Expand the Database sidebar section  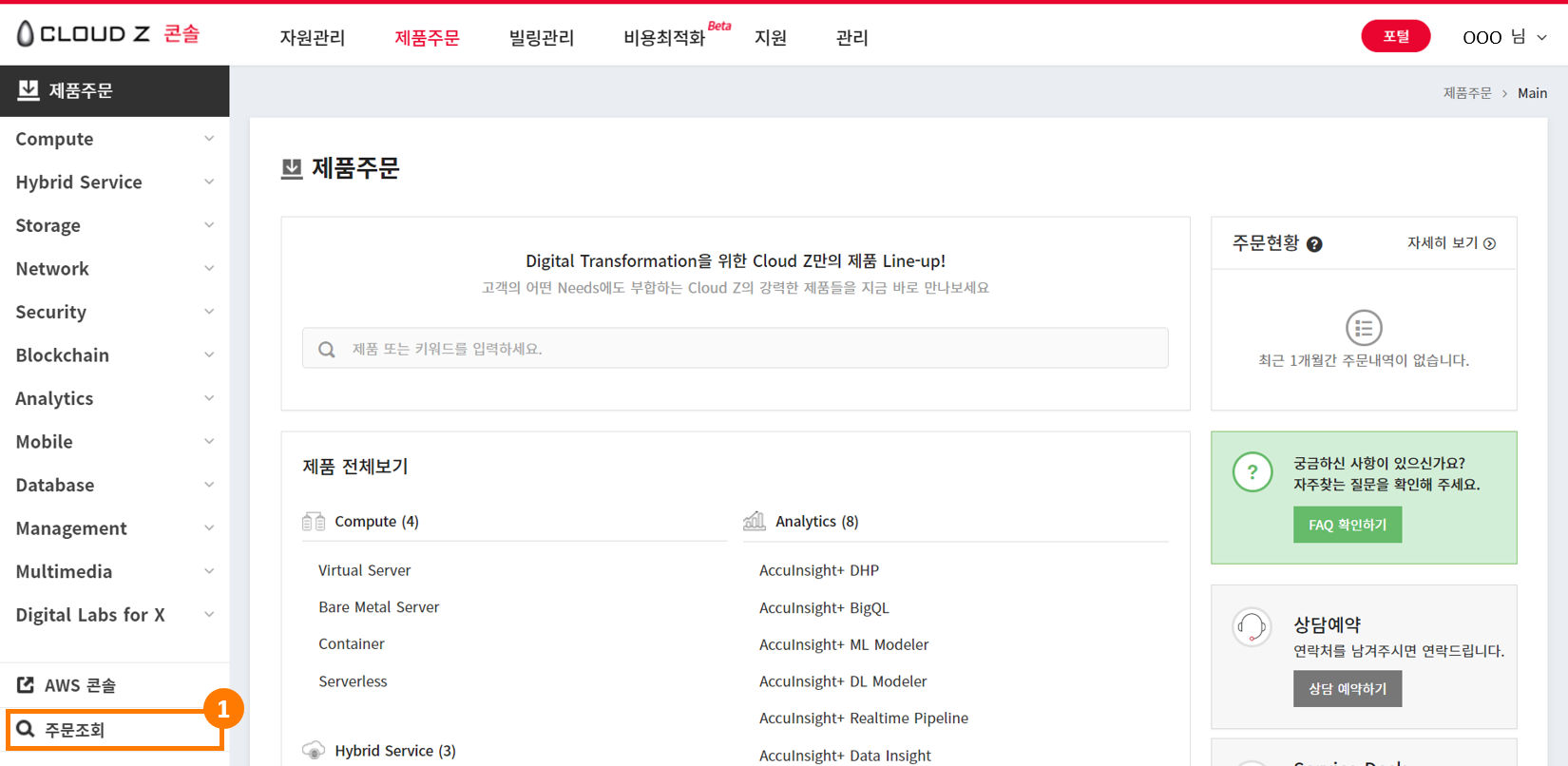[x=114, y=485]
